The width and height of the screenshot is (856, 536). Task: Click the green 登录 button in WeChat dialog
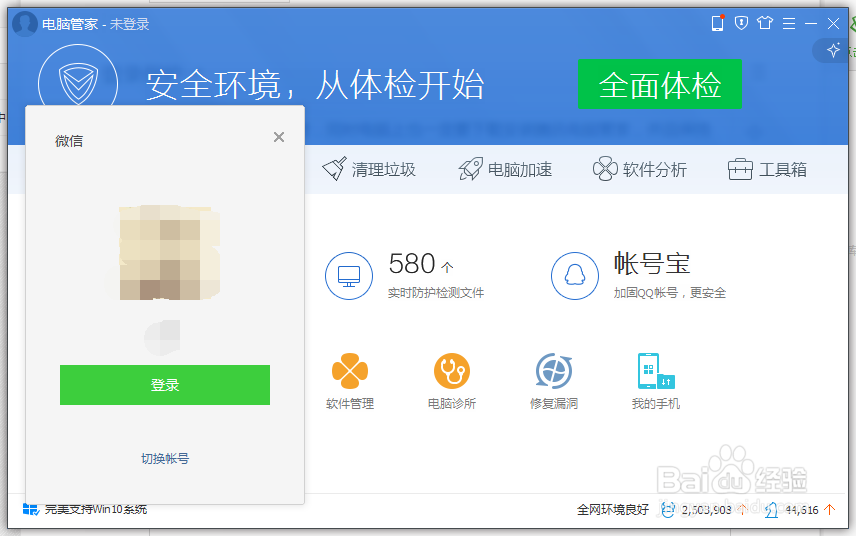(x=165, y=385)
